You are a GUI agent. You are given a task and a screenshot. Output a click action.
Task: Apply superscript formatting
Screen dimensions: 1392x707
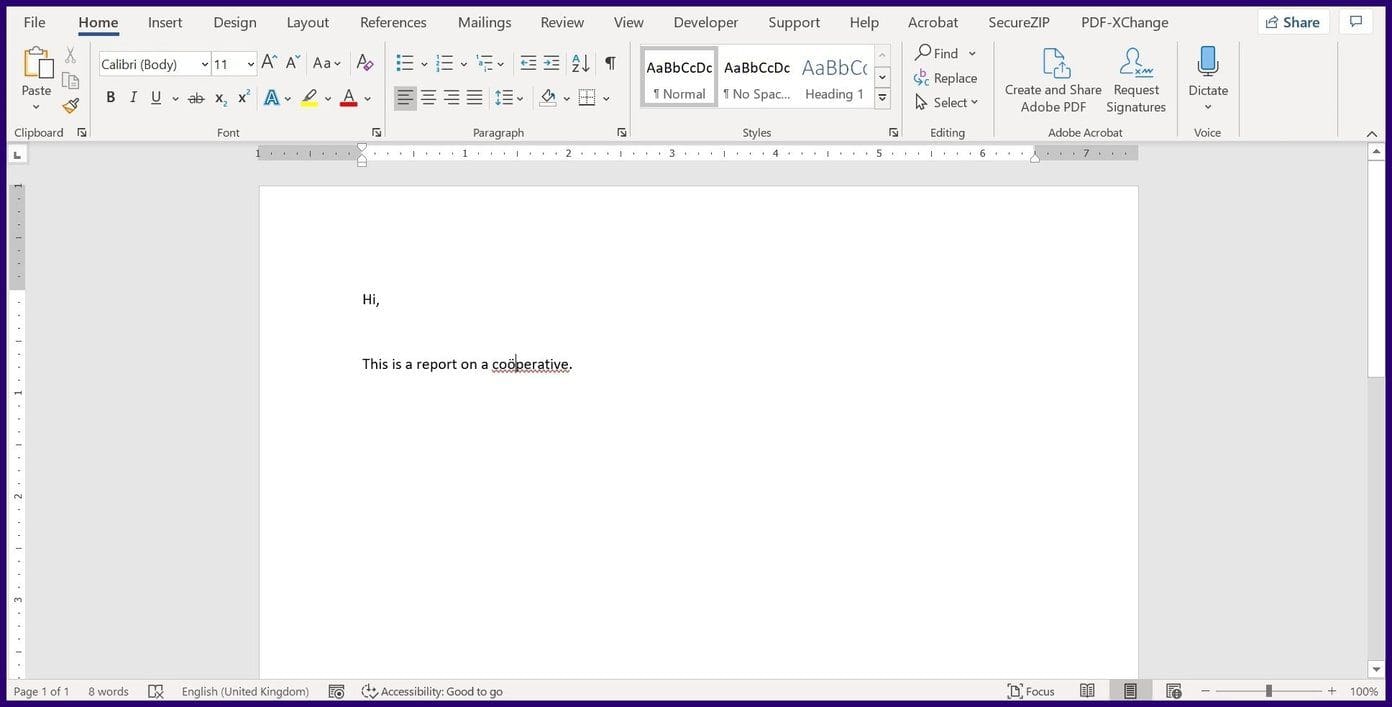point(243,98)
